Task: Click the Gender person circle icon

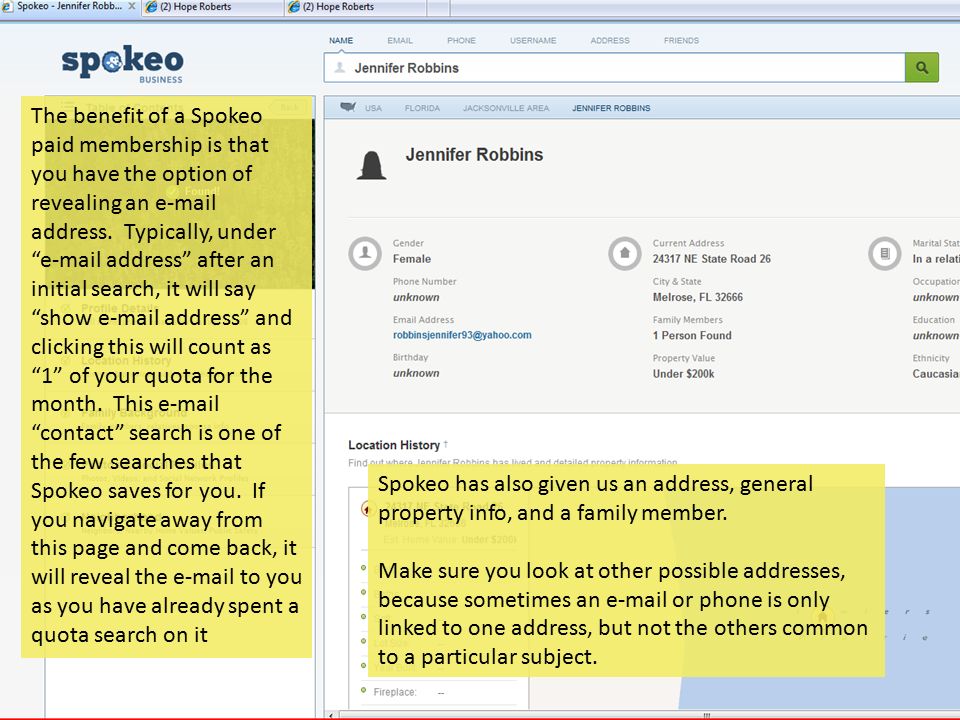Action: (365, 253)
